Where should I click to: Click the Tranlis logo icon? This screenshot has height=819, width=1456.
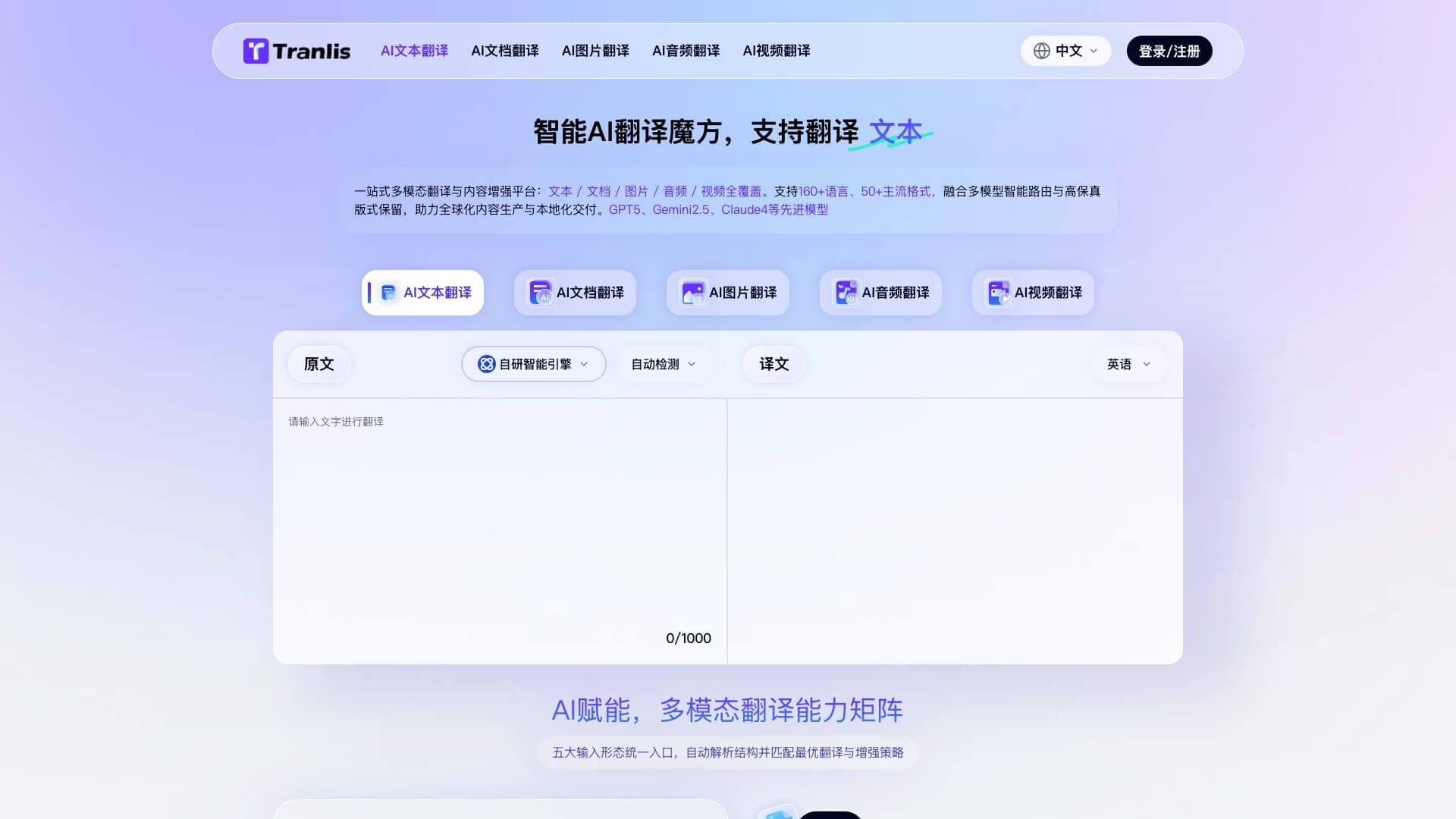[x=256, y=51]
